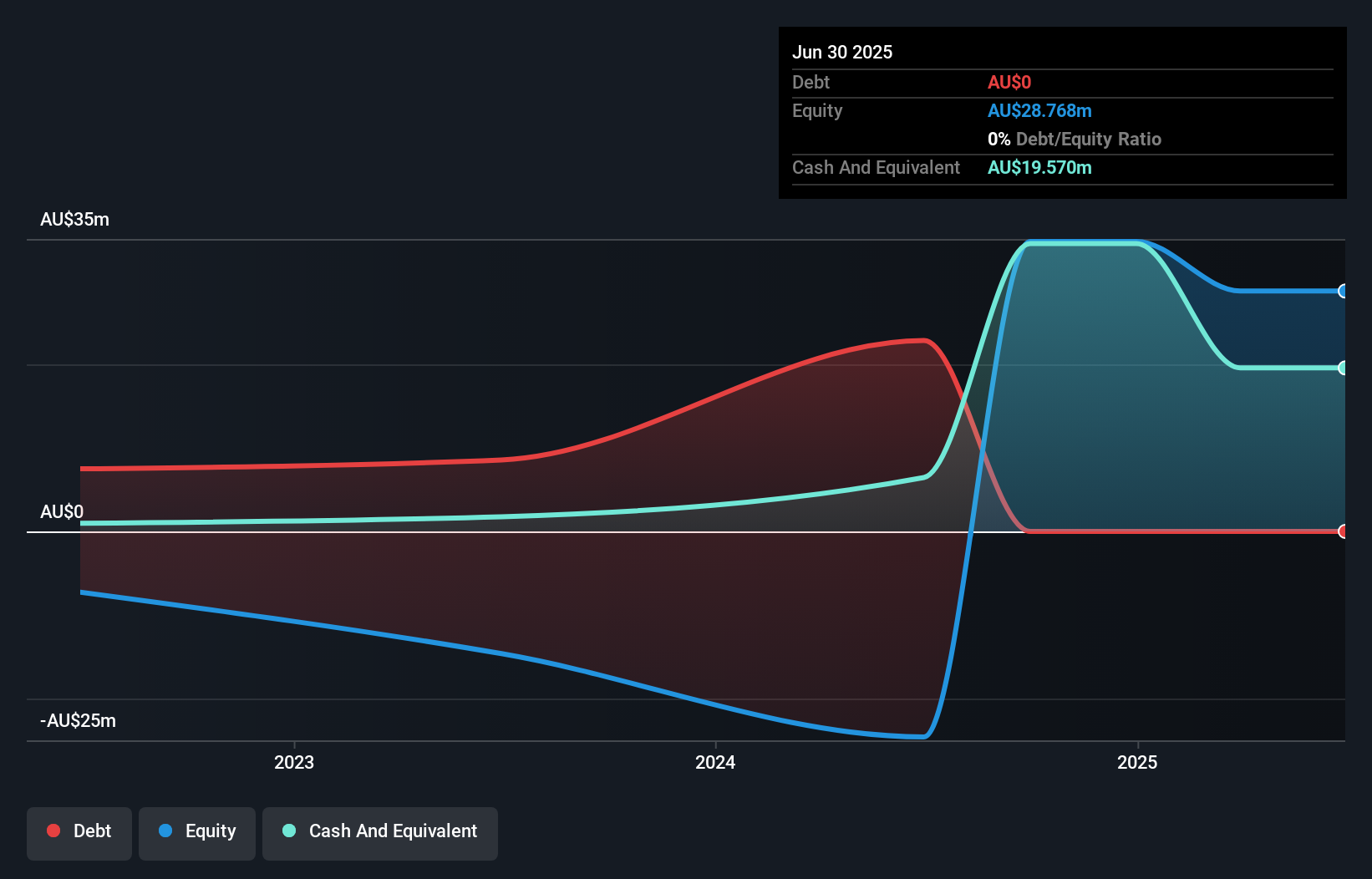Image resolution: width=1372 pixels, height=879 pixels.
Task: Click the AU$28.768m Equity value link
Action: 1039,110
